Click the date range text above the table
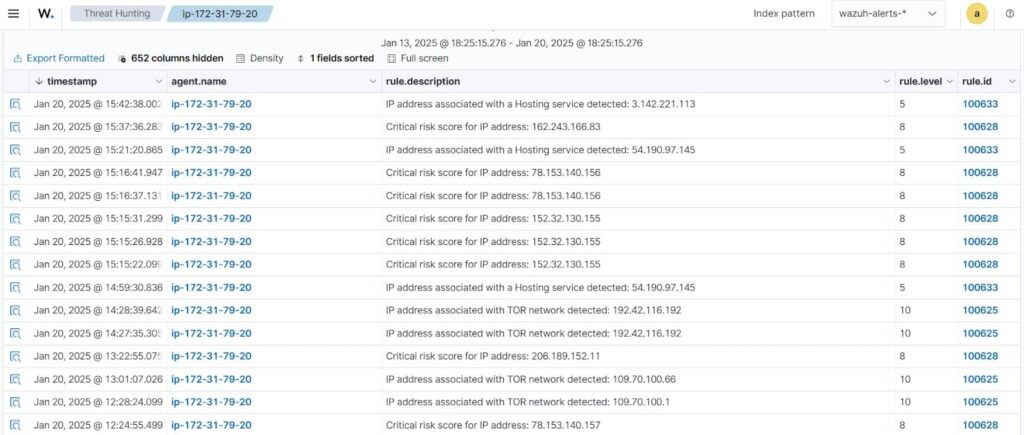 [512, 43]
